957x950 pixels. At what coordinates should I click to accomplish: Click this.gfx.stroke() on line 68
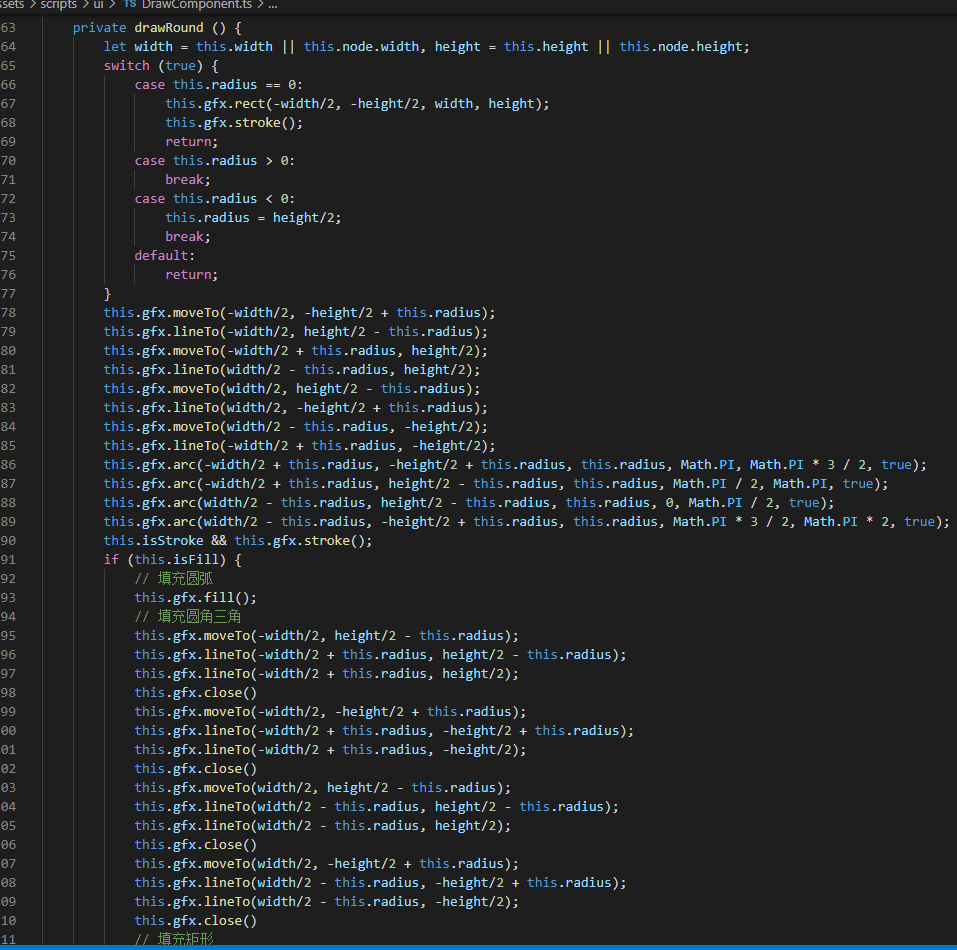tap(234, 123)
